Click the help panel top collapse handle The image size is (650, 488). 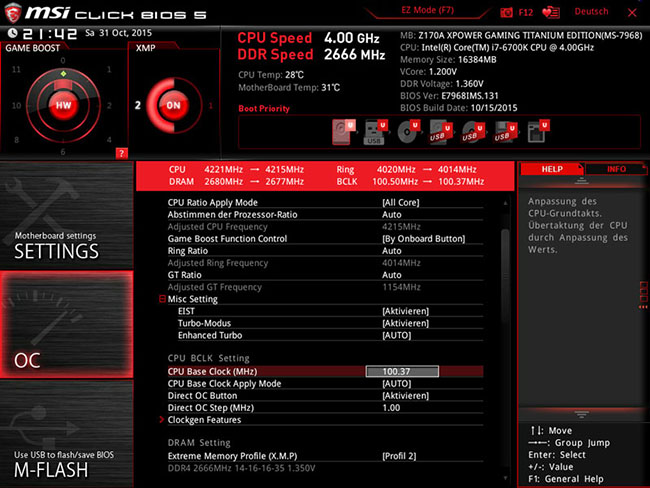point(581,181)
